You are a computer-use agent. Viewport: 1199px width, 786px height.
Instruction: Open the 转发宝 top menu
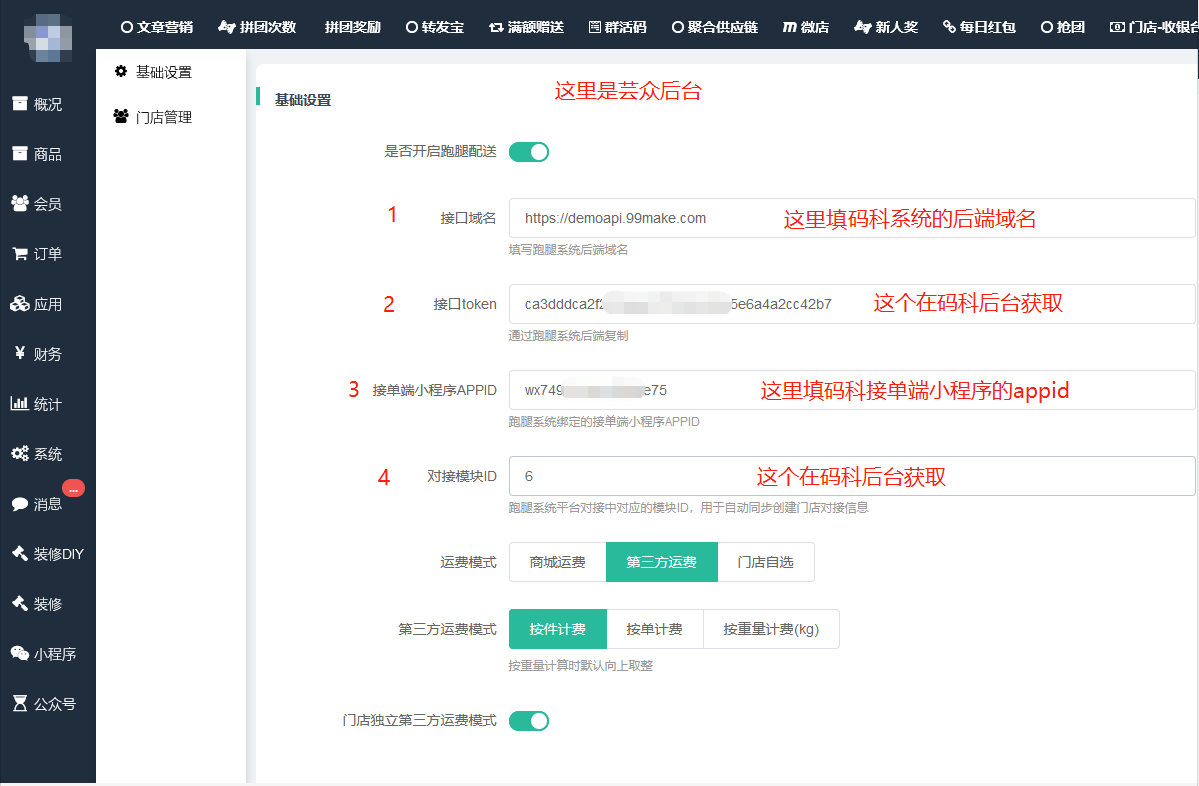tap(434, 27)
